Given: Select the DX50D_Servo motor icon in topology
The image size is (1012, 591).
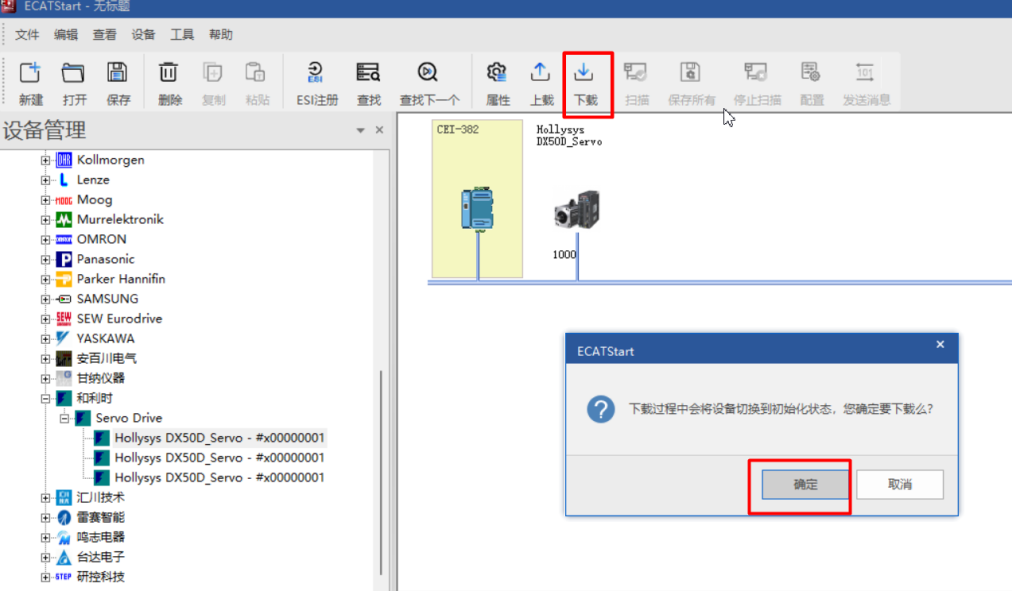Looking at the screenshot, I should click(575, 211).
